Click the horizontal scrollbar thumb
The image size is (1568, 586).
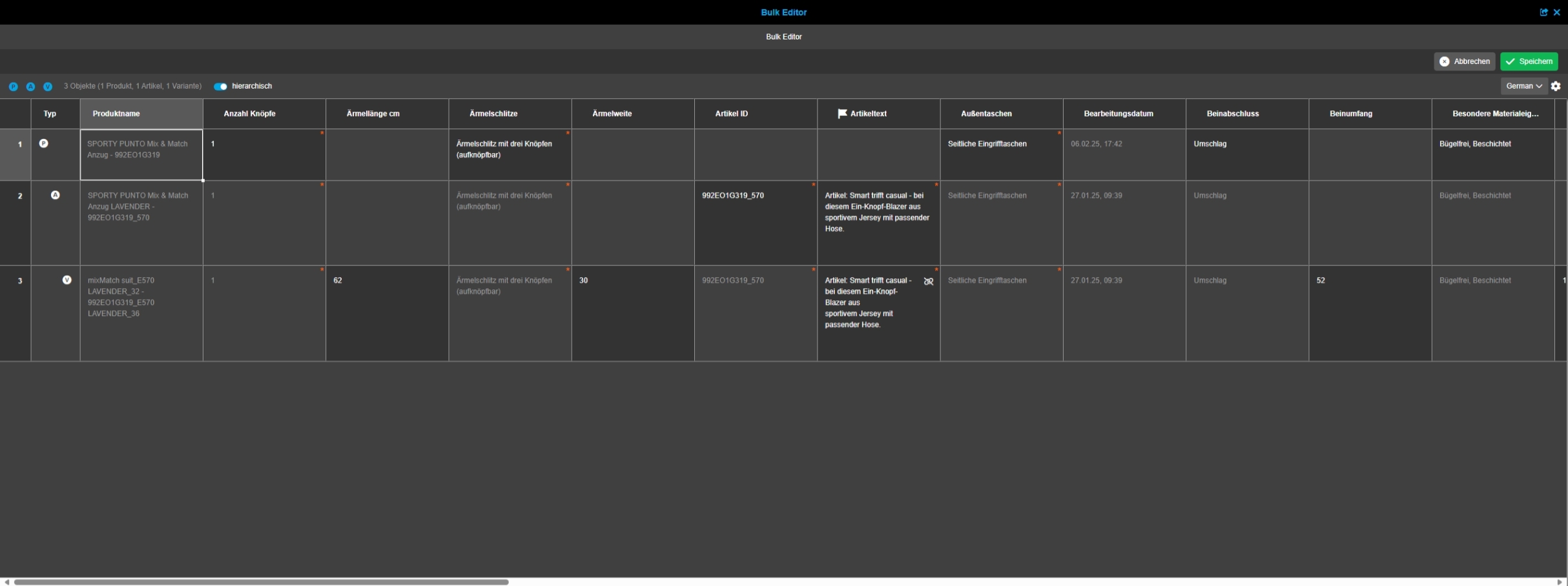click(261, 582)
